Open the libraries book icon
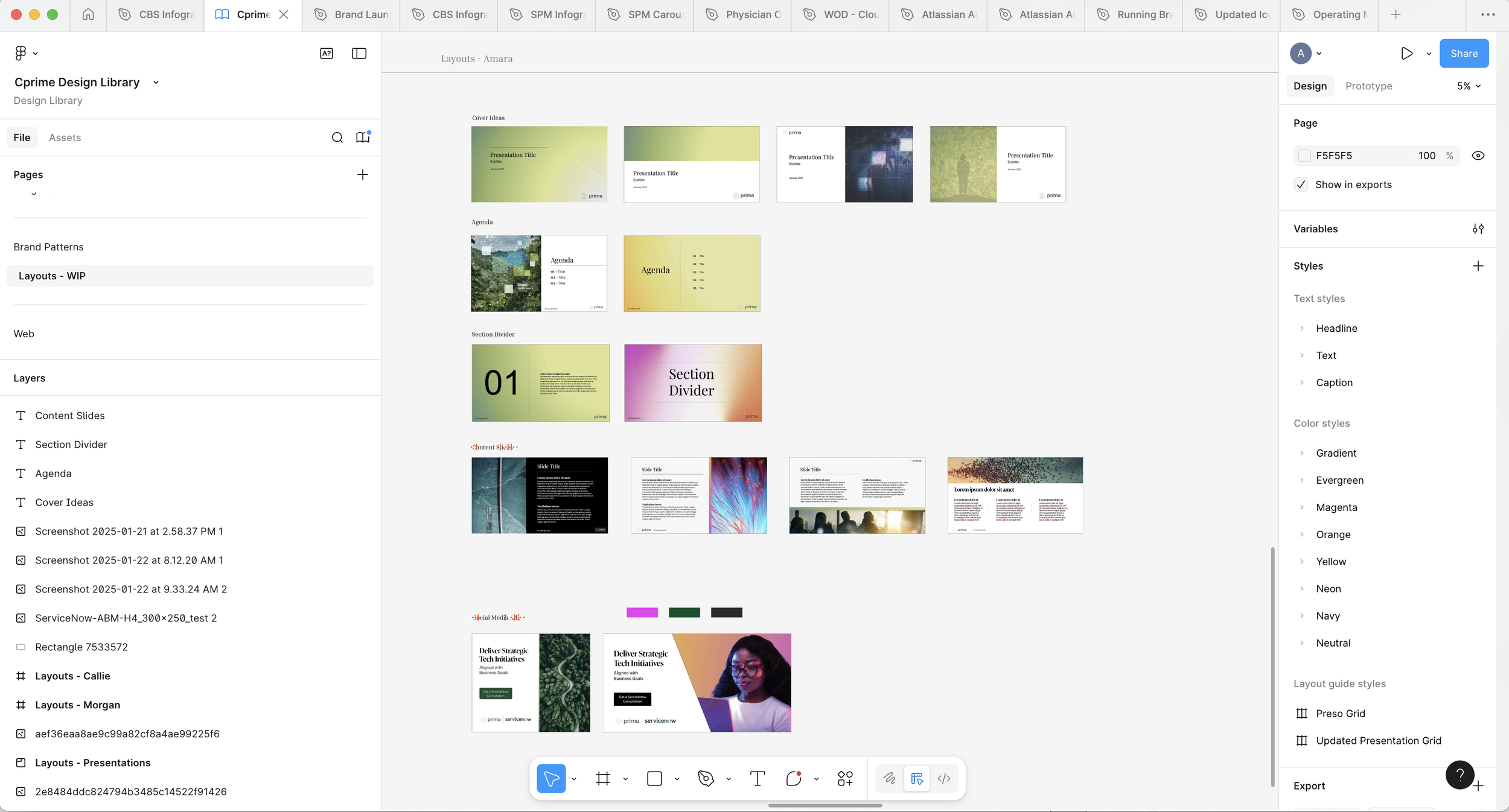Image resolution: width=1509 pixels, height=812 pixels. pyautogui.click(x=363, y=138)
